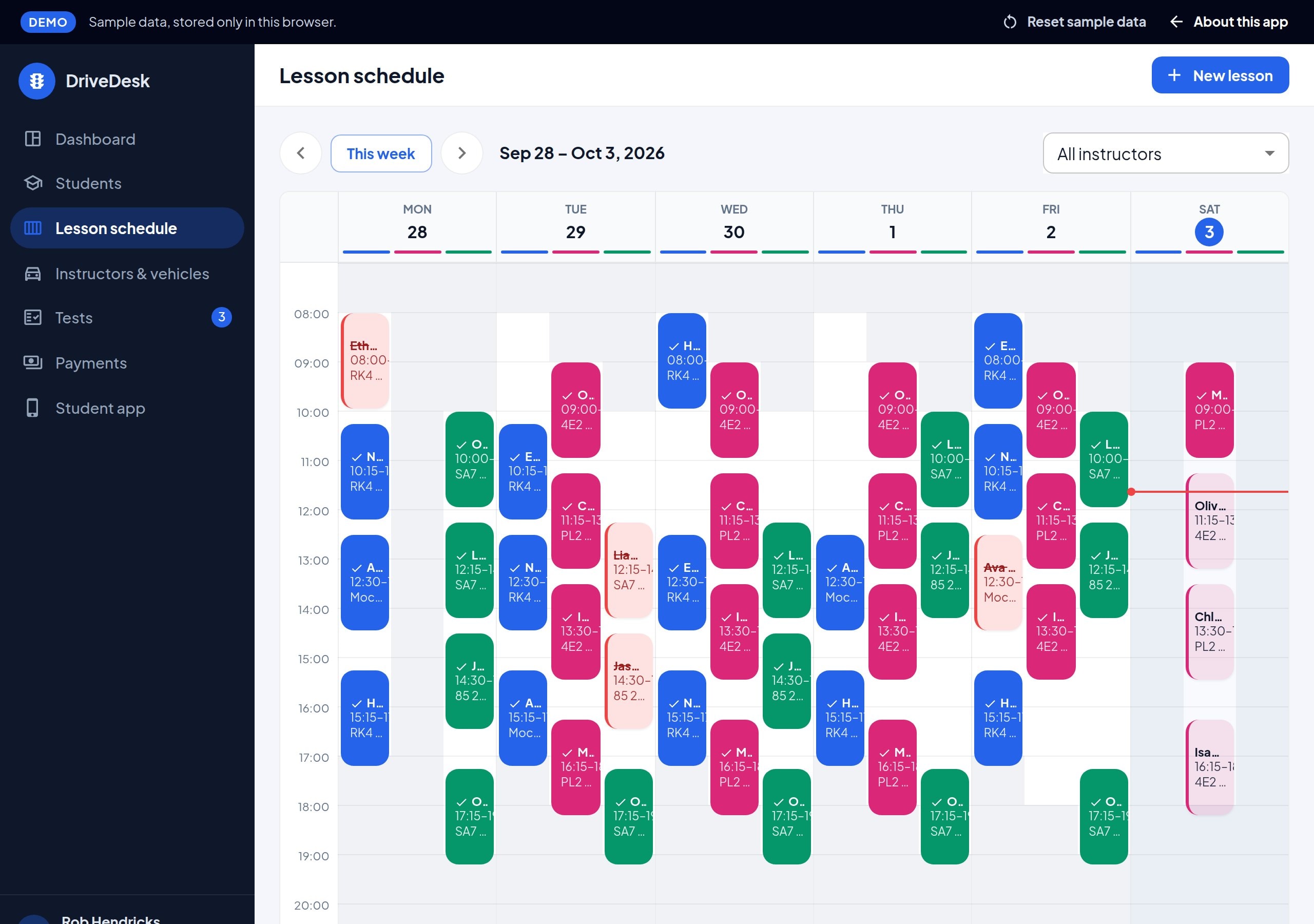Go to previous week with left chevron
This screenshot has height=924, width=1314.
pos(300,153)
